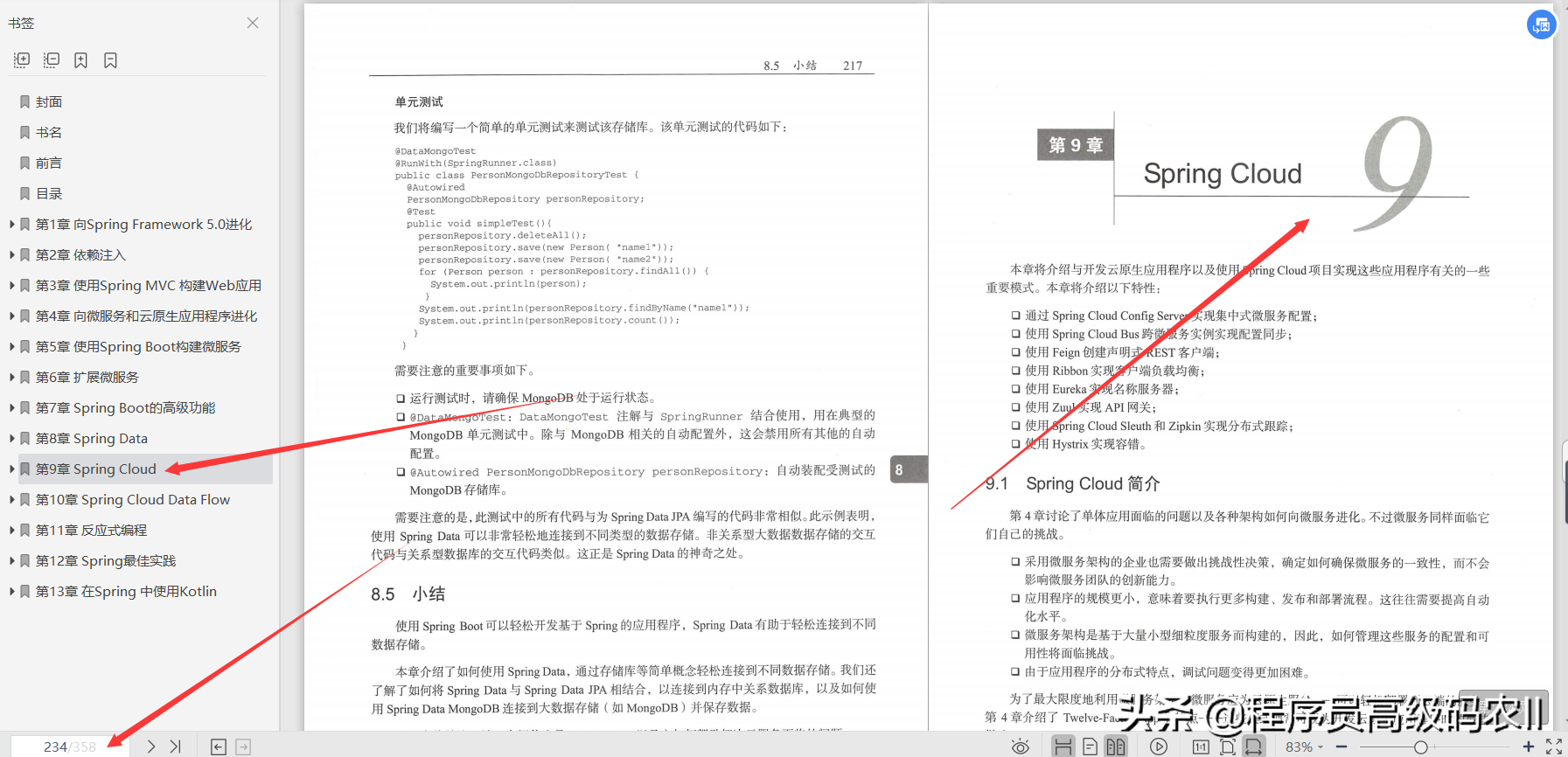Expand 第3章 使用Spring MVC 构建Web应用
The width and height of the screenshot is (1568, 757).
11,285
